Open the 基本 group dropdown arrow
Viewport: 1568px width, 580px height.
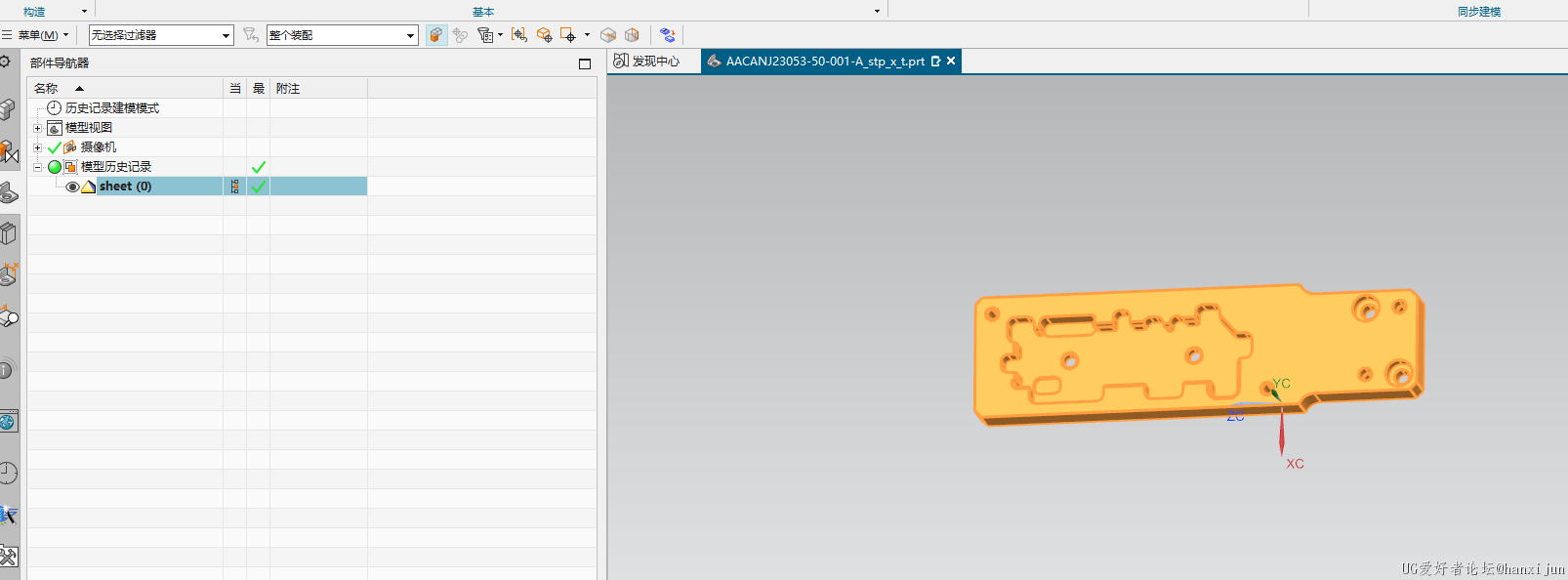point(877,12)
